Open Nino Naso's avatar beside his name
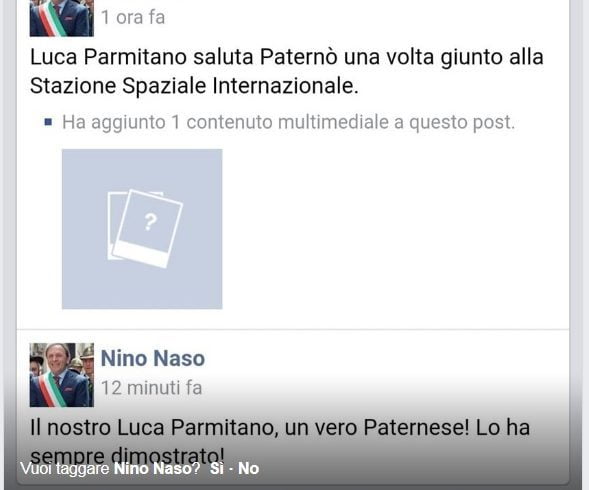Screen dimensions: 589x490 62,375
